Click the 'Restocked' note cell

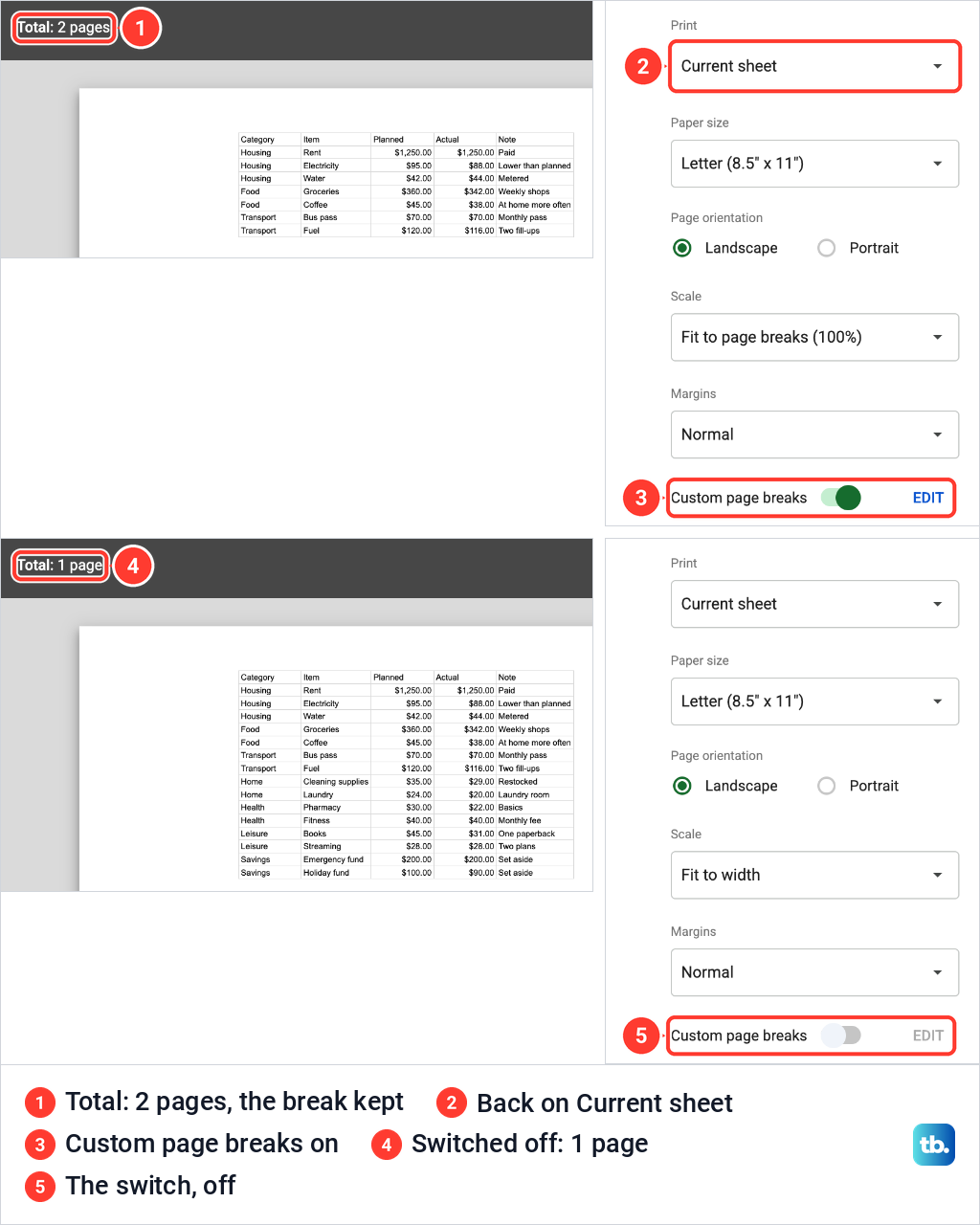[x=534, y=782]
